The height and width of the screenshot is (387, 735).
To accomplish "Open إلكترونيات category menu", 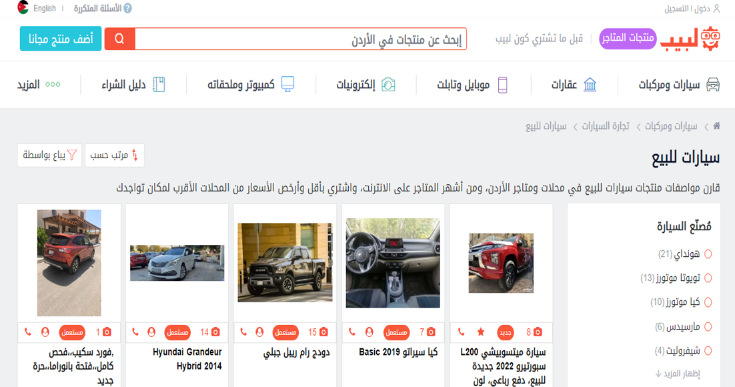I will [x=366, y=85].
